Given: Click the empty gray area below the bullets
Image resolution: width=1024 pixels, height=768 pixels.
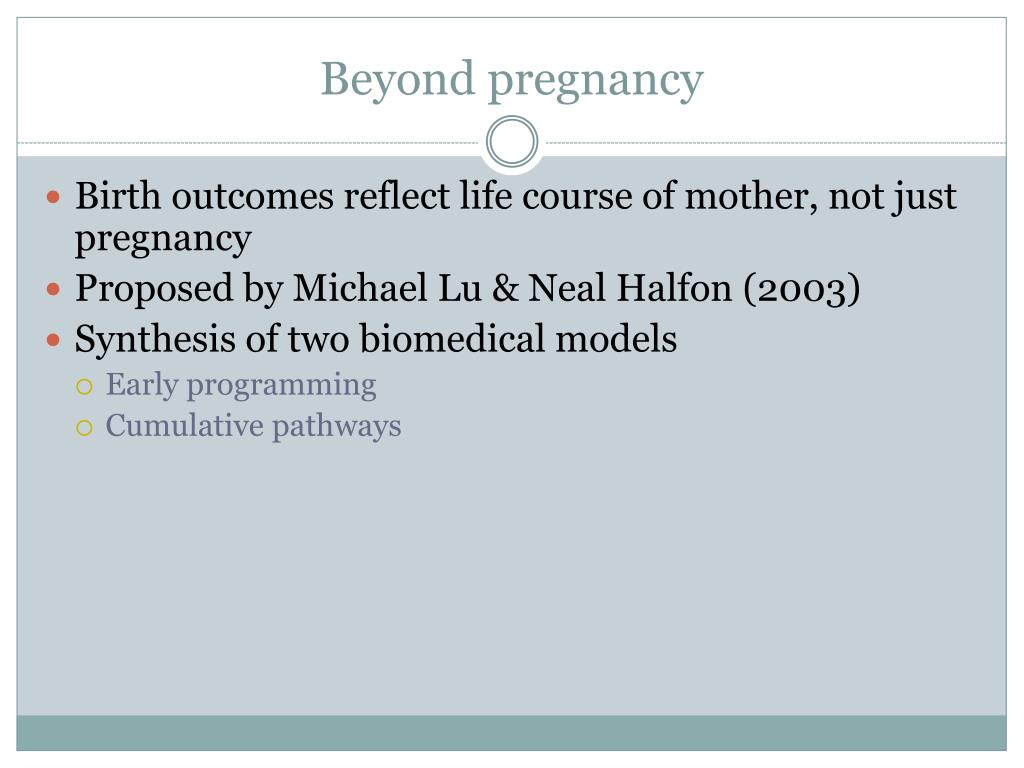Looking at the screenshot, I should (512, 575).
